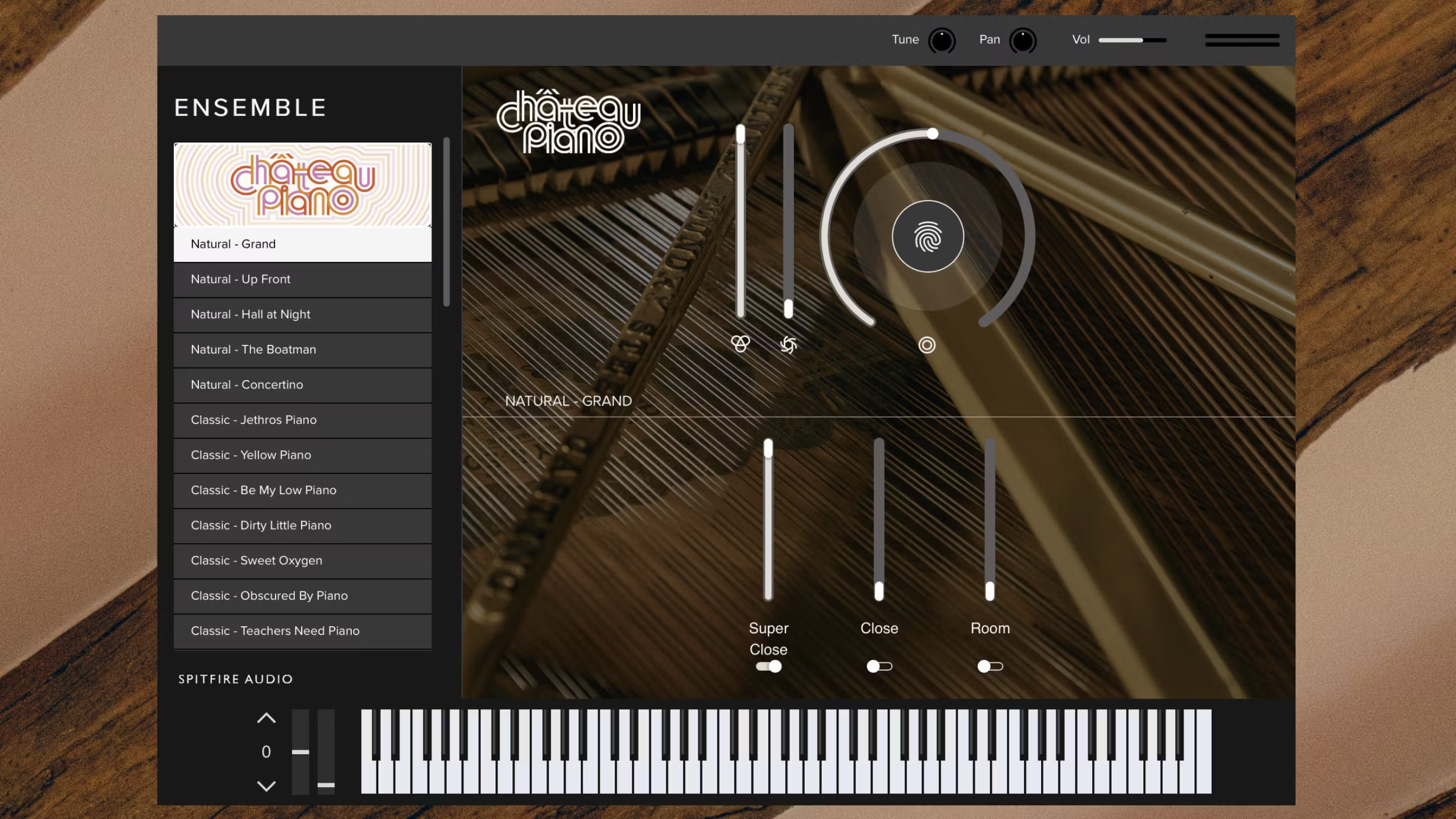This screenshot has width=1456, height=819.
Task: Click the Tune knob
Action: click(941, 41)
